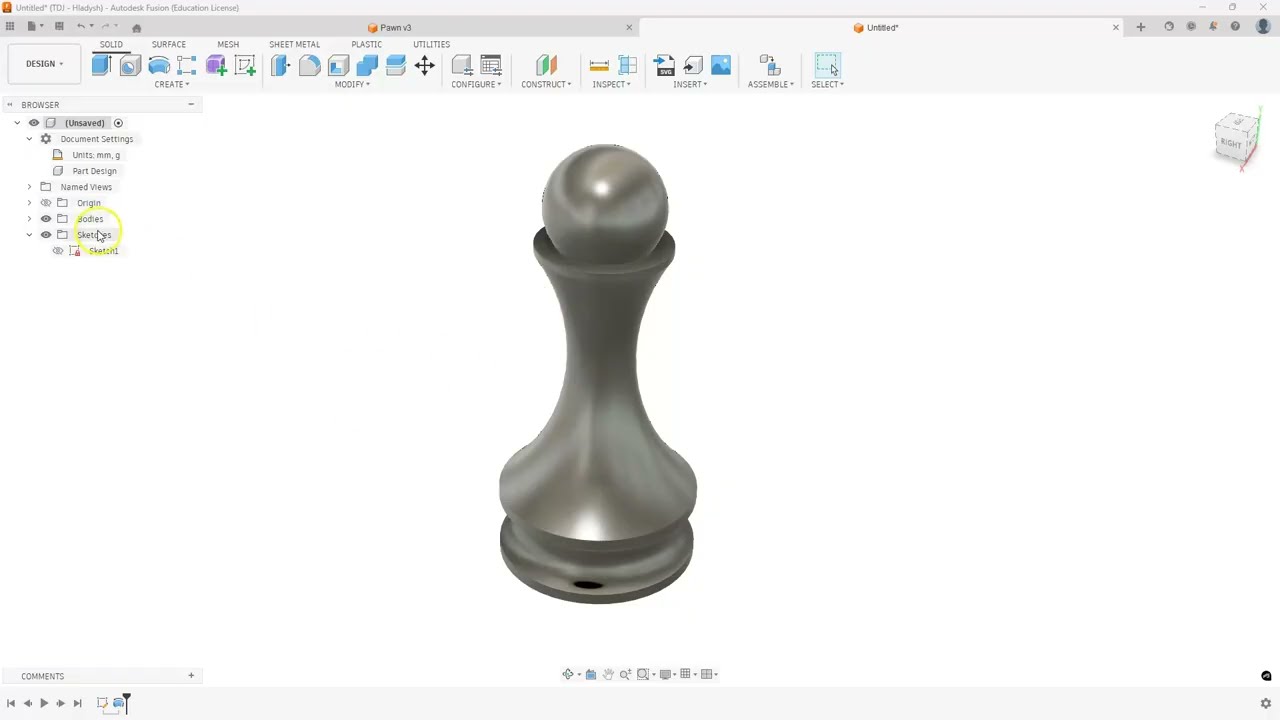Open the MODIFY dropdown menu
The height and width of the screenshot is (720, 1280).
click(x=352, y=84)
